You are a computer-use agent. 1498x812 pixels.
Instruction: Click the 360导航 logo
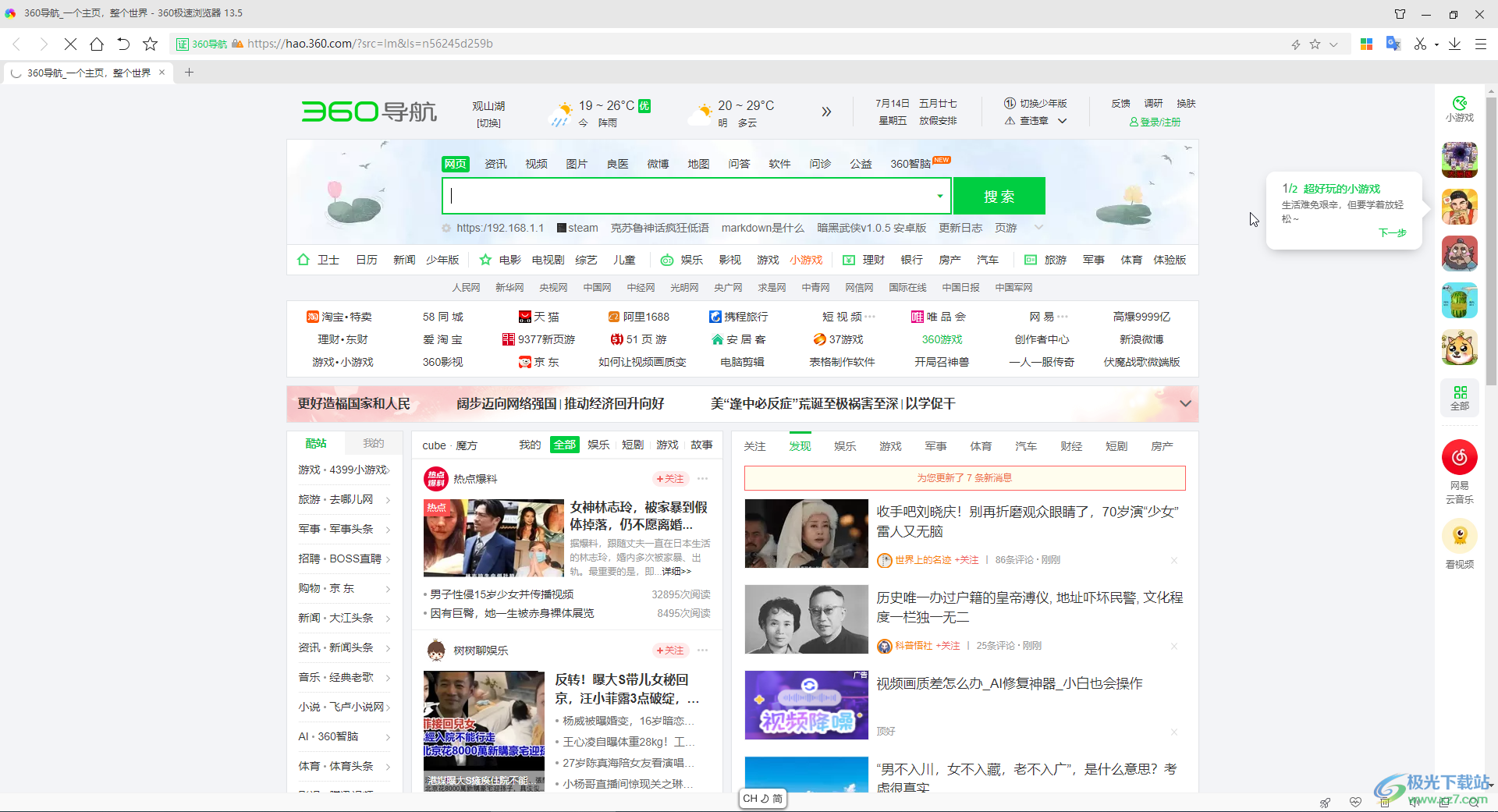[369, 112]
